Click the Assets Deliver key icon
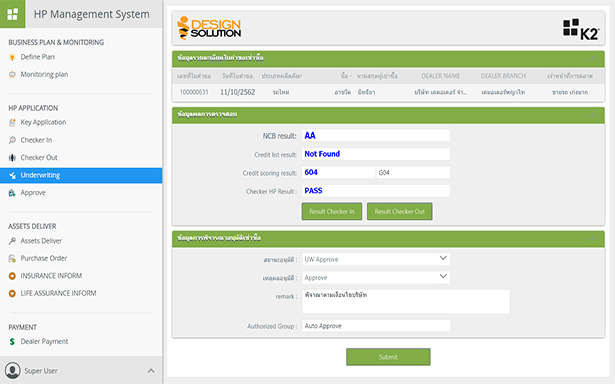This screenshot has width=615, height=384. pos(12,241)
